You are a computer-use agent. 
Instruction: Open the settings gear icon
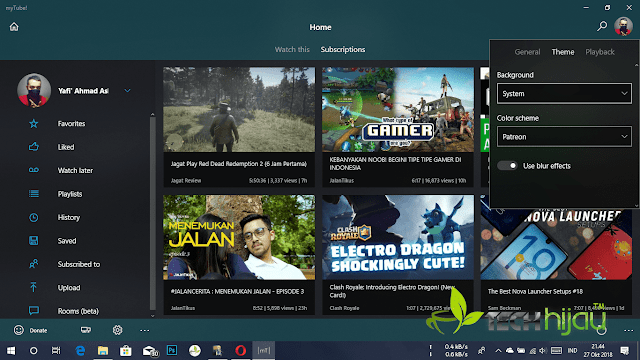tap(118, 330)
